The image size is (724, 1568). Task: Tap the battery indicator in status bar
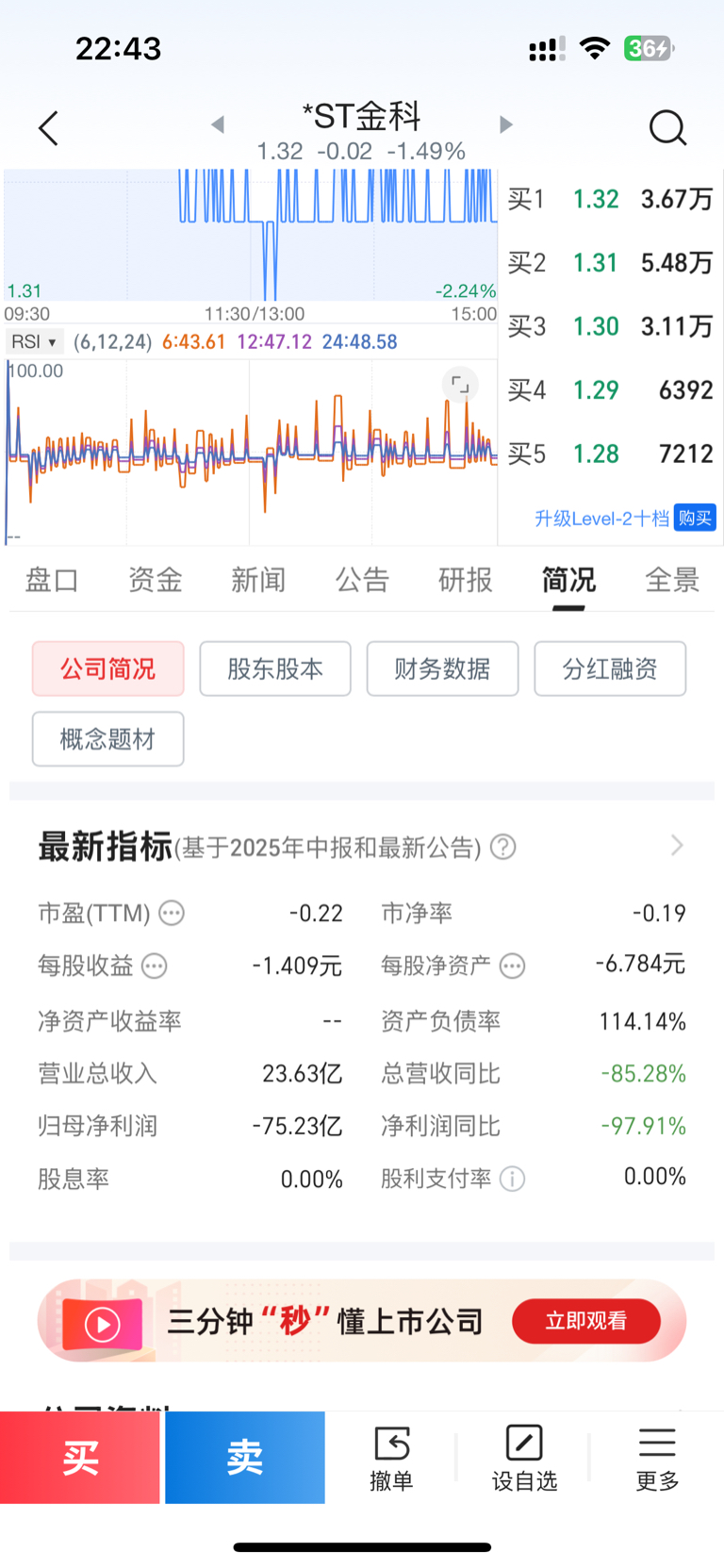tap(649, 48)
